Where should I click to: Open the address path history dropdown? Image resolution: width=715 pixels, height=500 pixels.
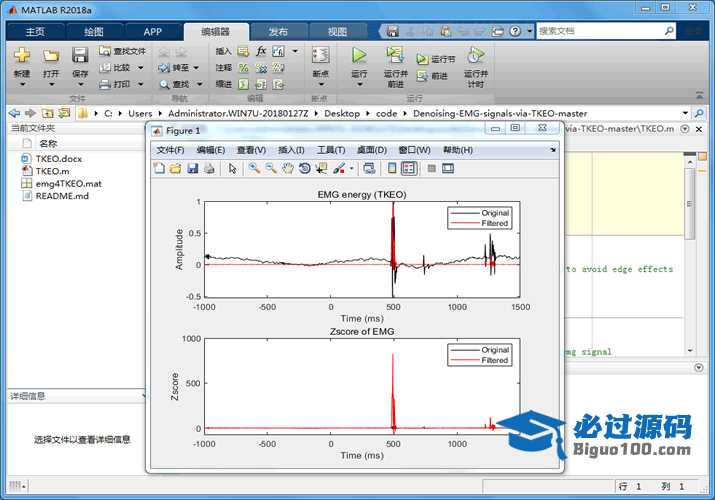click(x=685, y=113)
